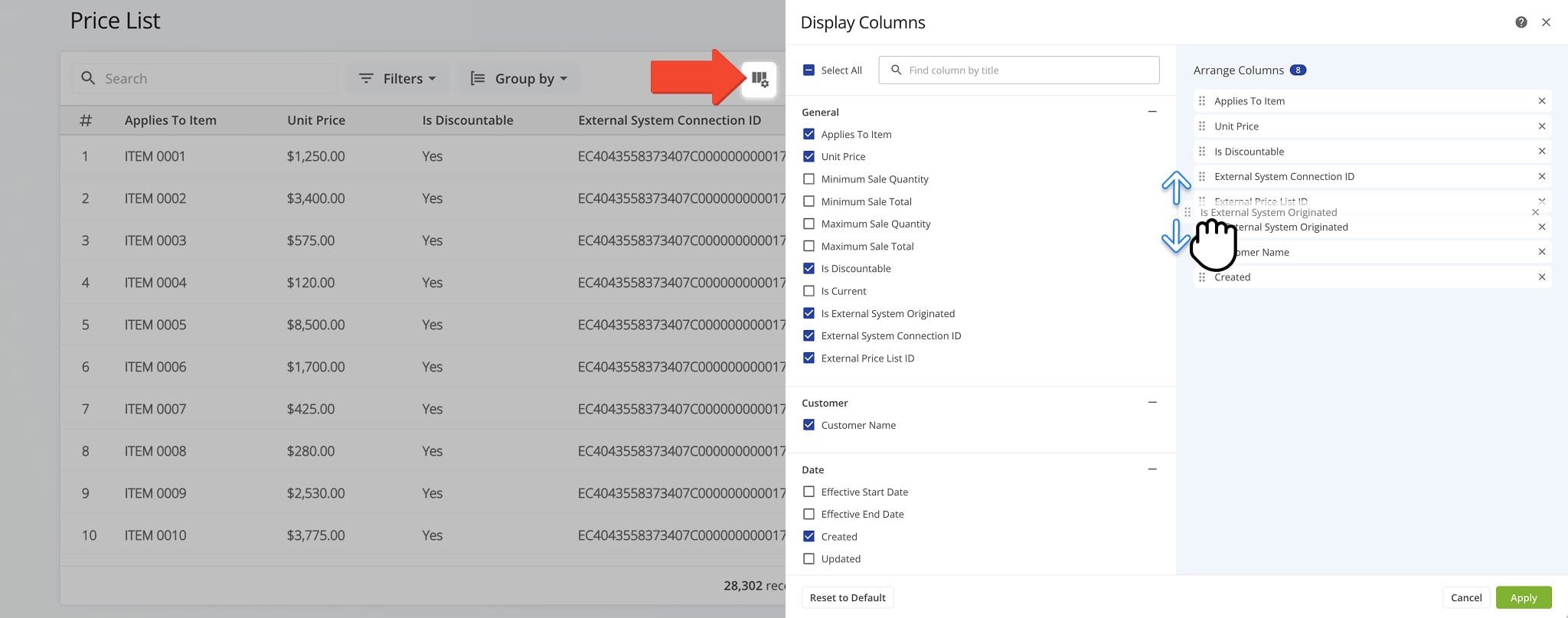
Task: Remove Created column from arrange list
Action: (x=1541, y=277)
